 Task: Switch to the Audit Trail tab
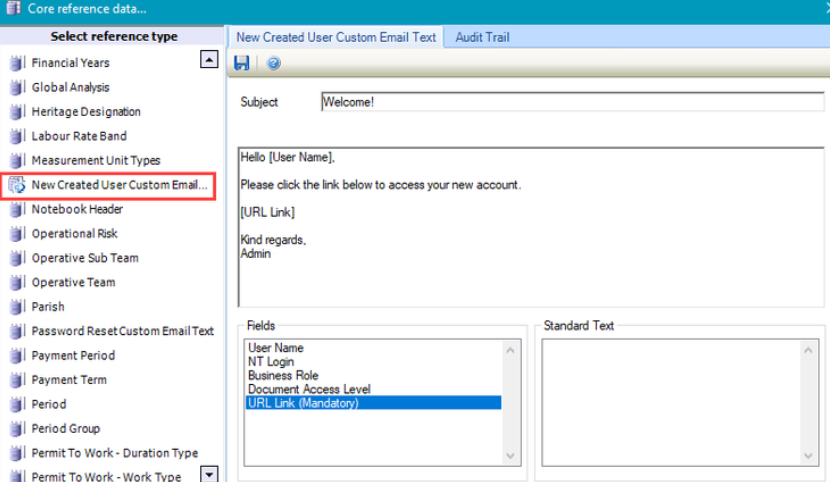pos(482,37)
